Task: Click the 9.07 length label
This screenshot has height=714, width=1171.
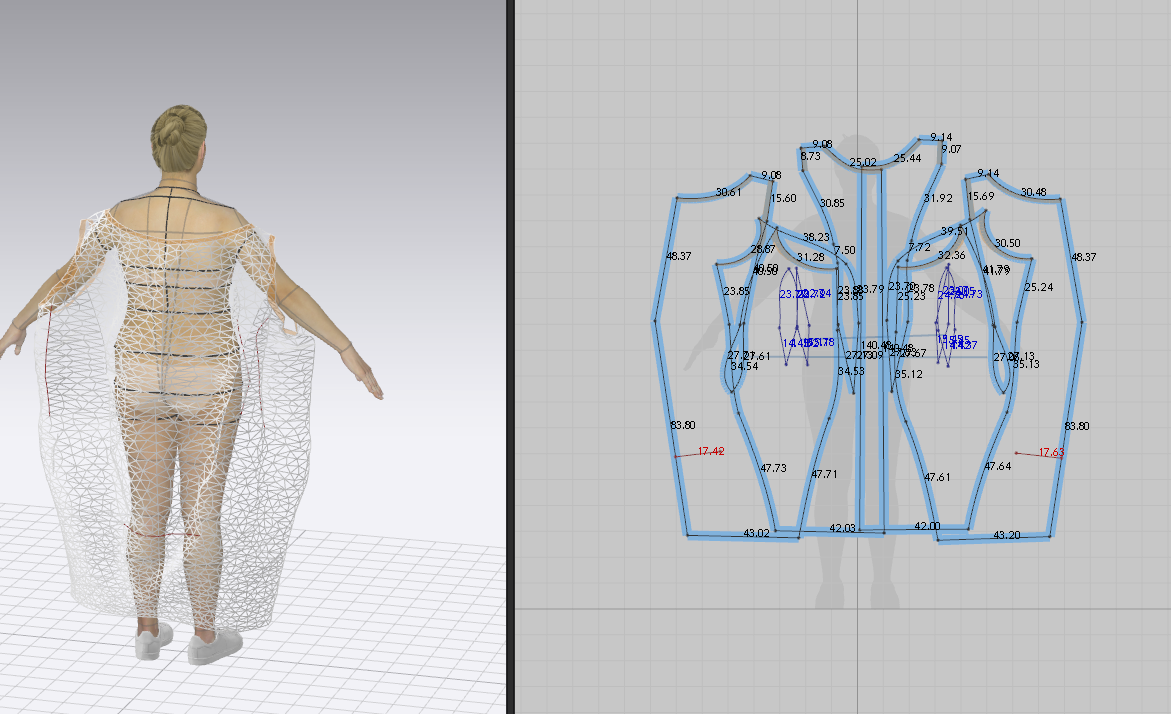Action: (951, 149)
